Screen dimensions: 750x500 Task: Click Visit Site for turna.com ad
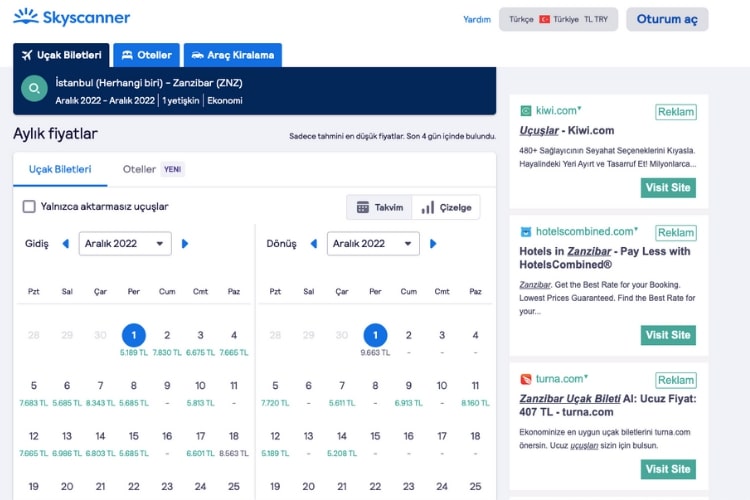pyautogui.click(x=668, y=469)
